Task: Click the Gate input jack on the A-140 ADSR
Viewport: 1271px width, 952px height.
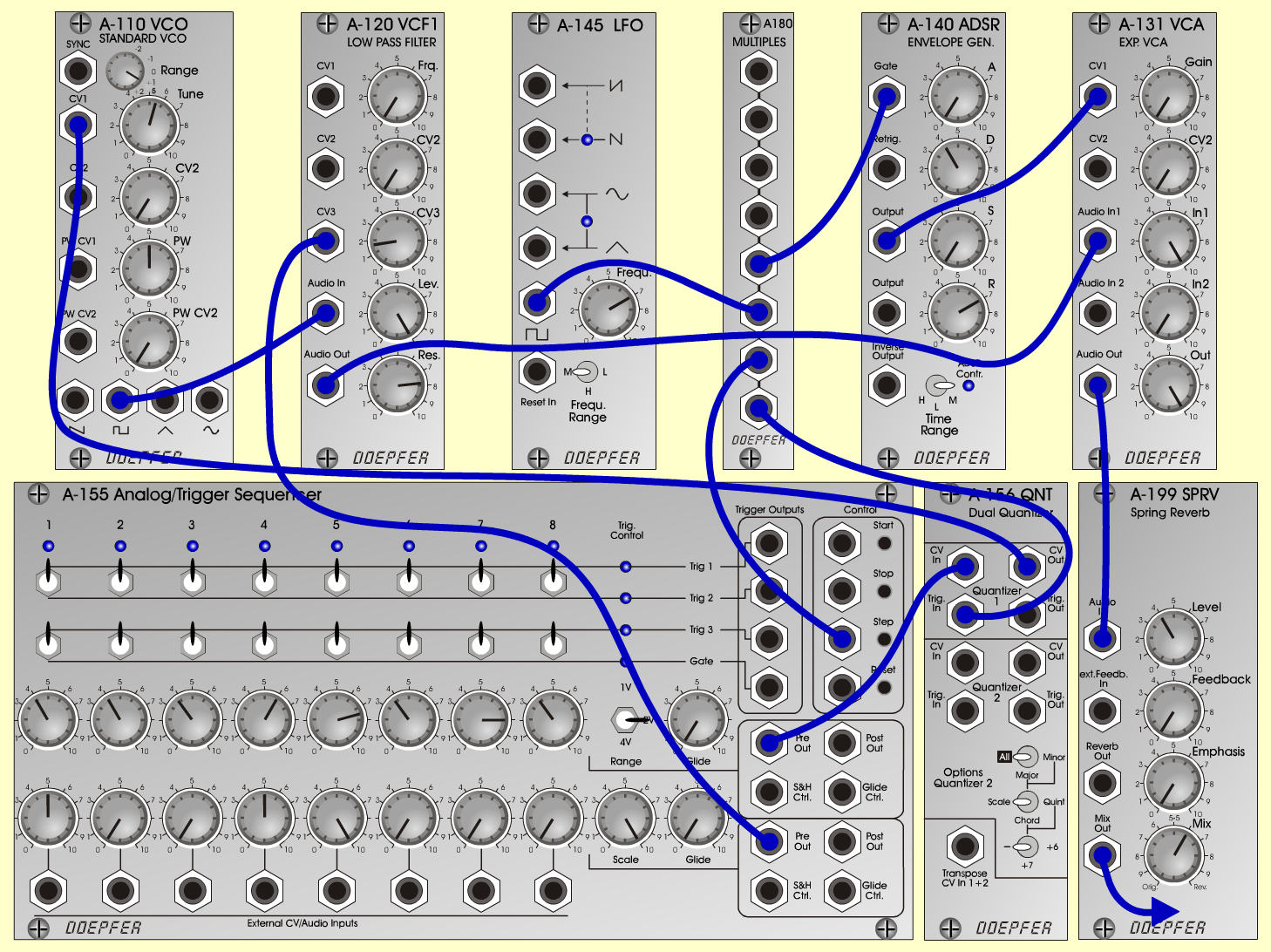Action: click(x=887, y=95)
